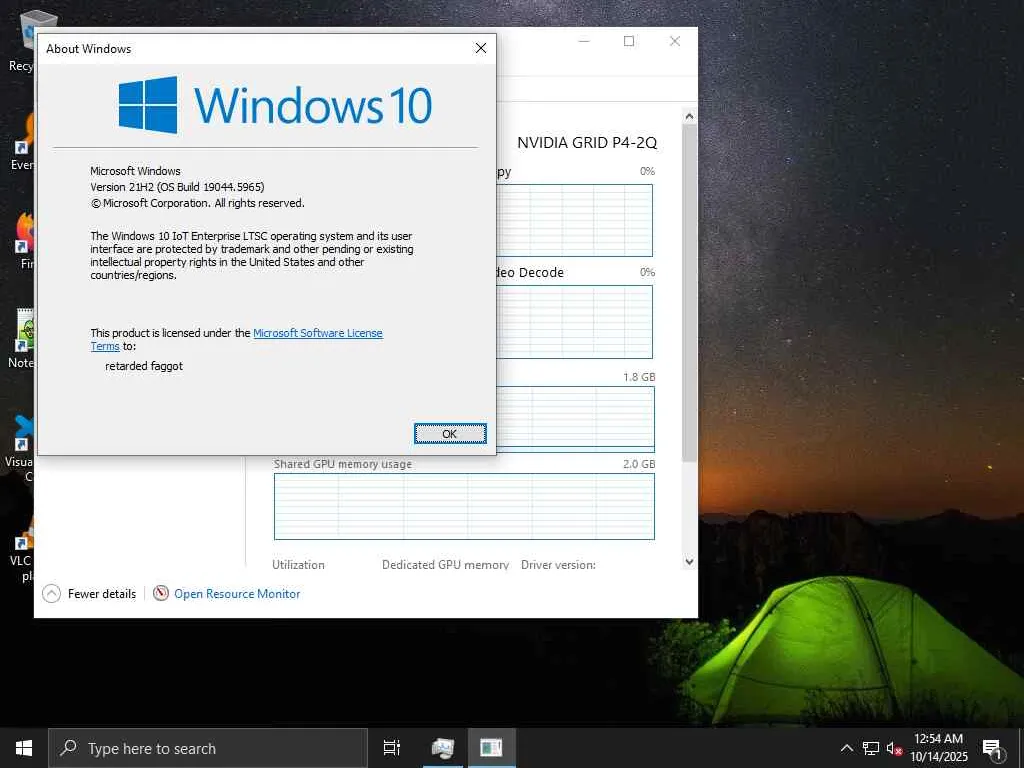The width and height of the screenshot is (1024, 768).
Task: Click the Resource Monitor gauge icon
Action: tap(161, 593)
